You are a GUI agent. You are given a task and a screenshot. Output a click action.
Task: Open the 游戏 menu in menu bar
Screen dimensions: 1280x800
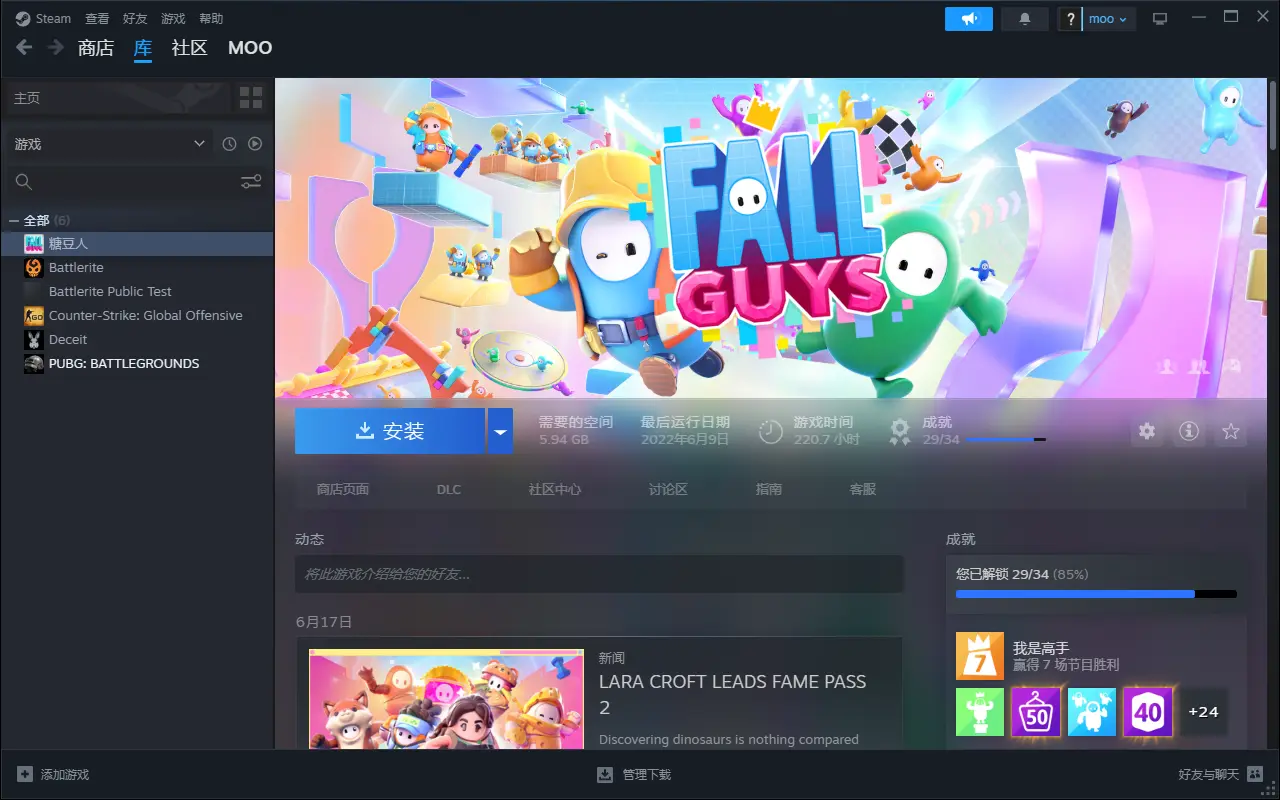173,19
